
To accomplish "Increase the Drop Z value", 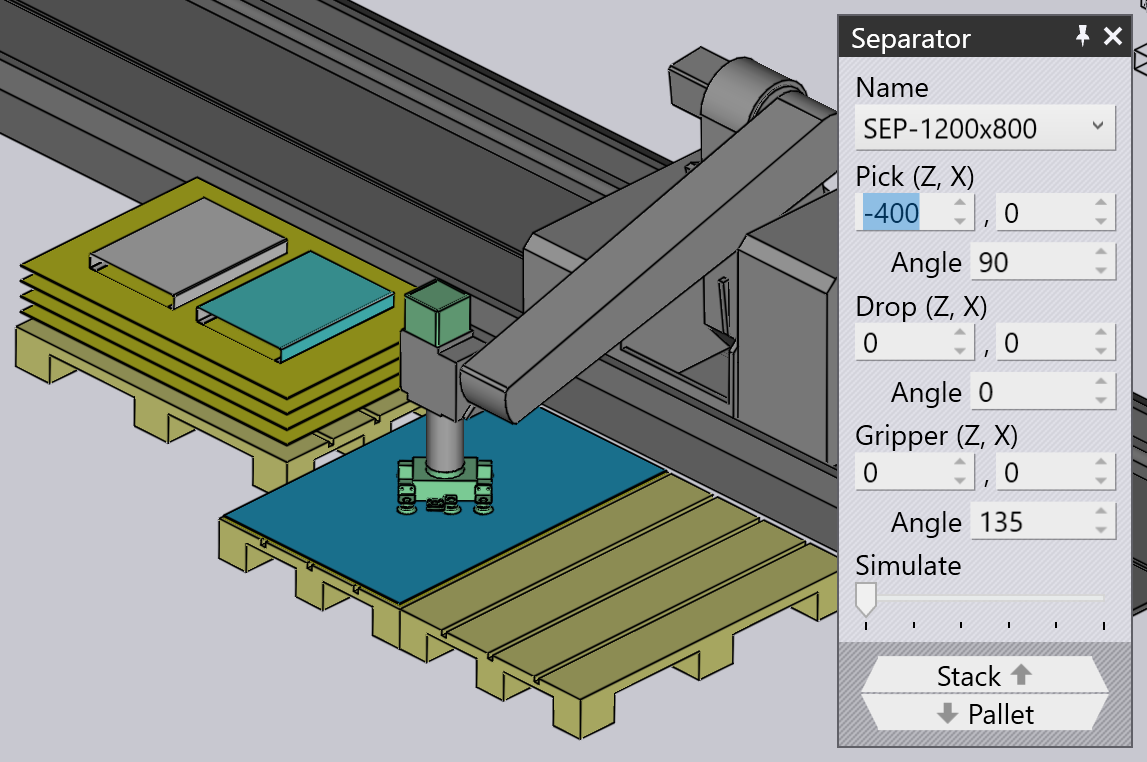I will (960, 333).
